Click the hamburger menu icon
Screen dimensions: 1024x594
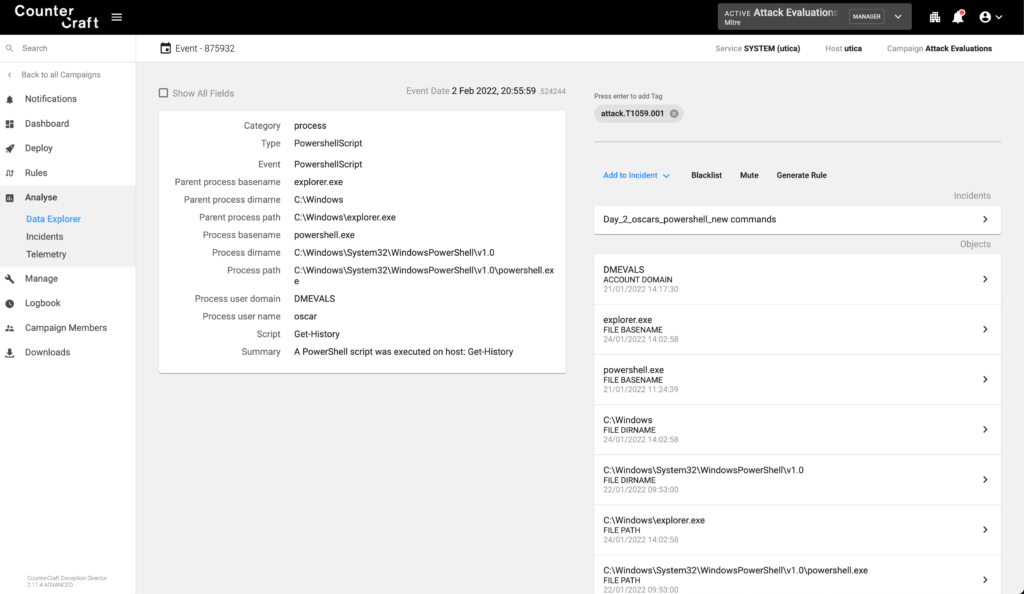[x=117, y=17]
